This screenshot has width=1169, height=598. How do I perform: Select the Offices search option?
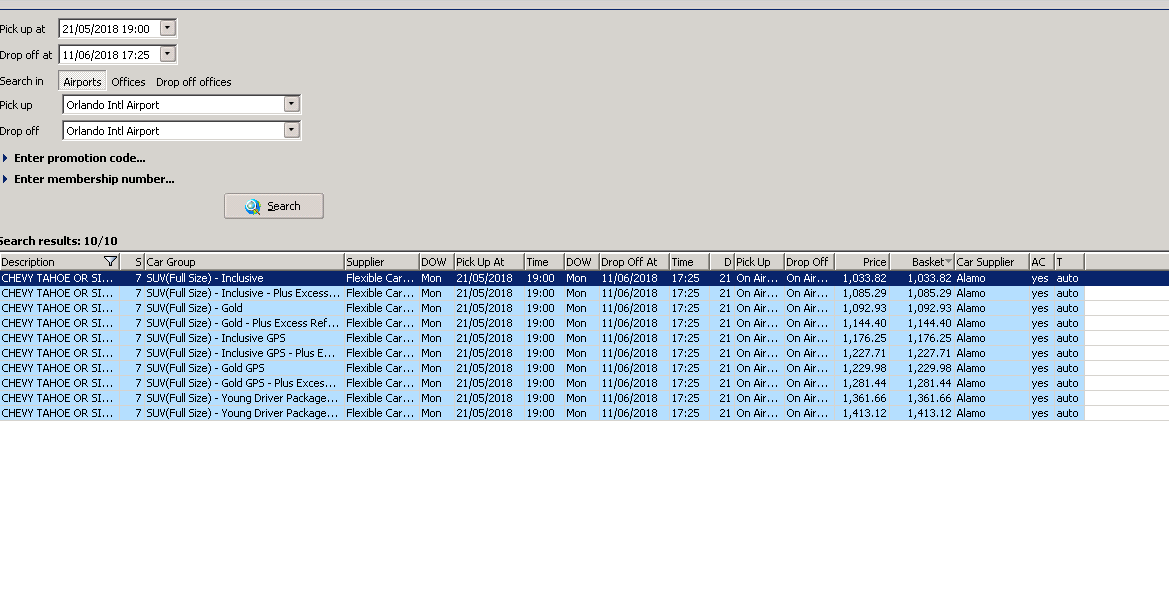click(128, 82)
